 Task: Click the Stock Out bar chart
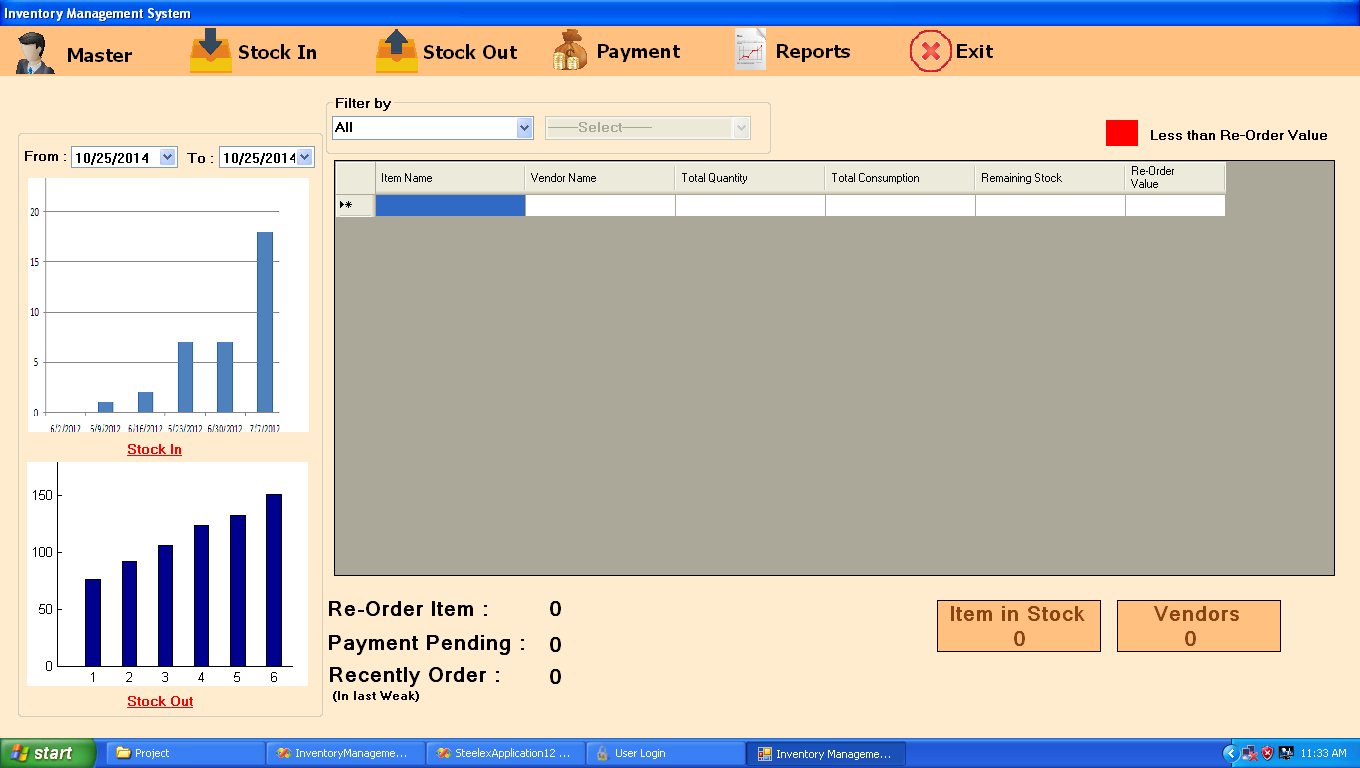click(x=168, y=574)
